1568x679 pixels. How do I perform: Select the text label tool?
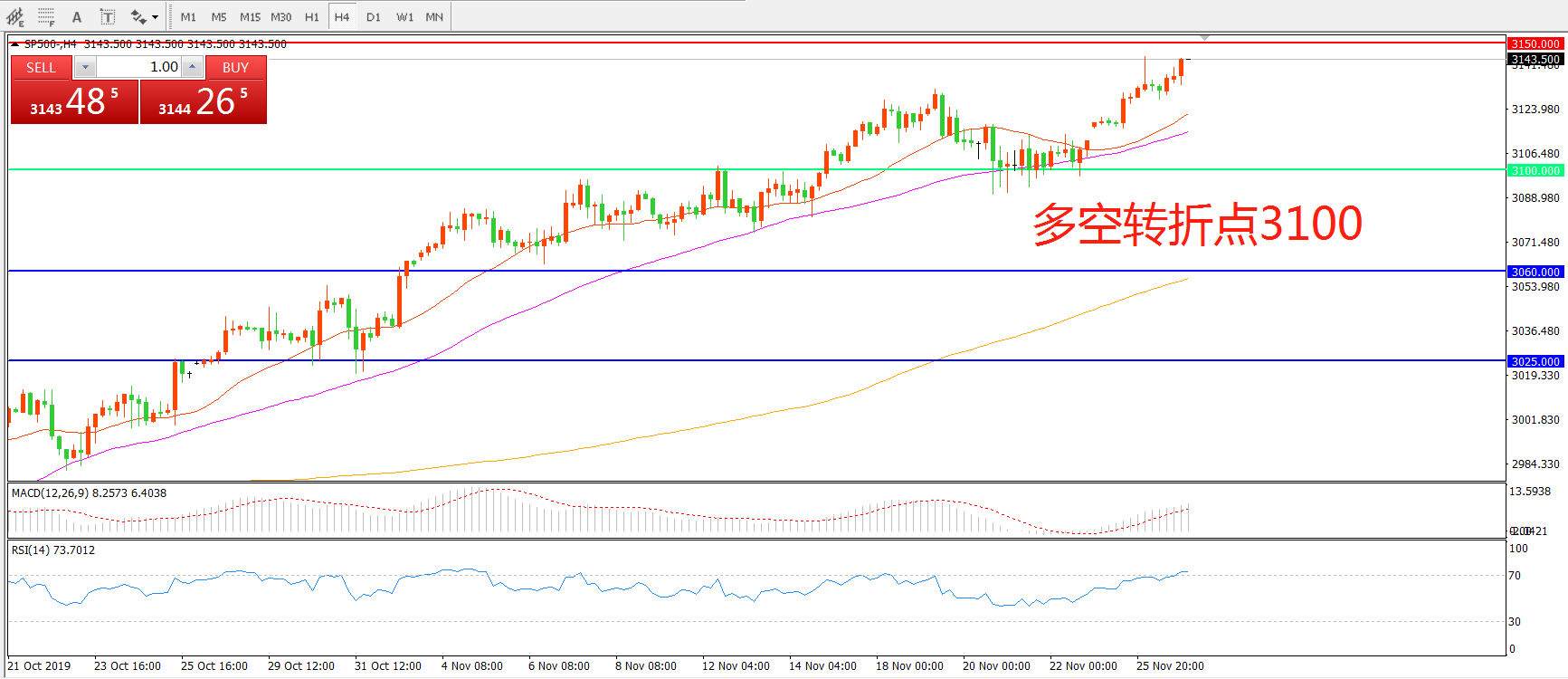pos(107,16)
